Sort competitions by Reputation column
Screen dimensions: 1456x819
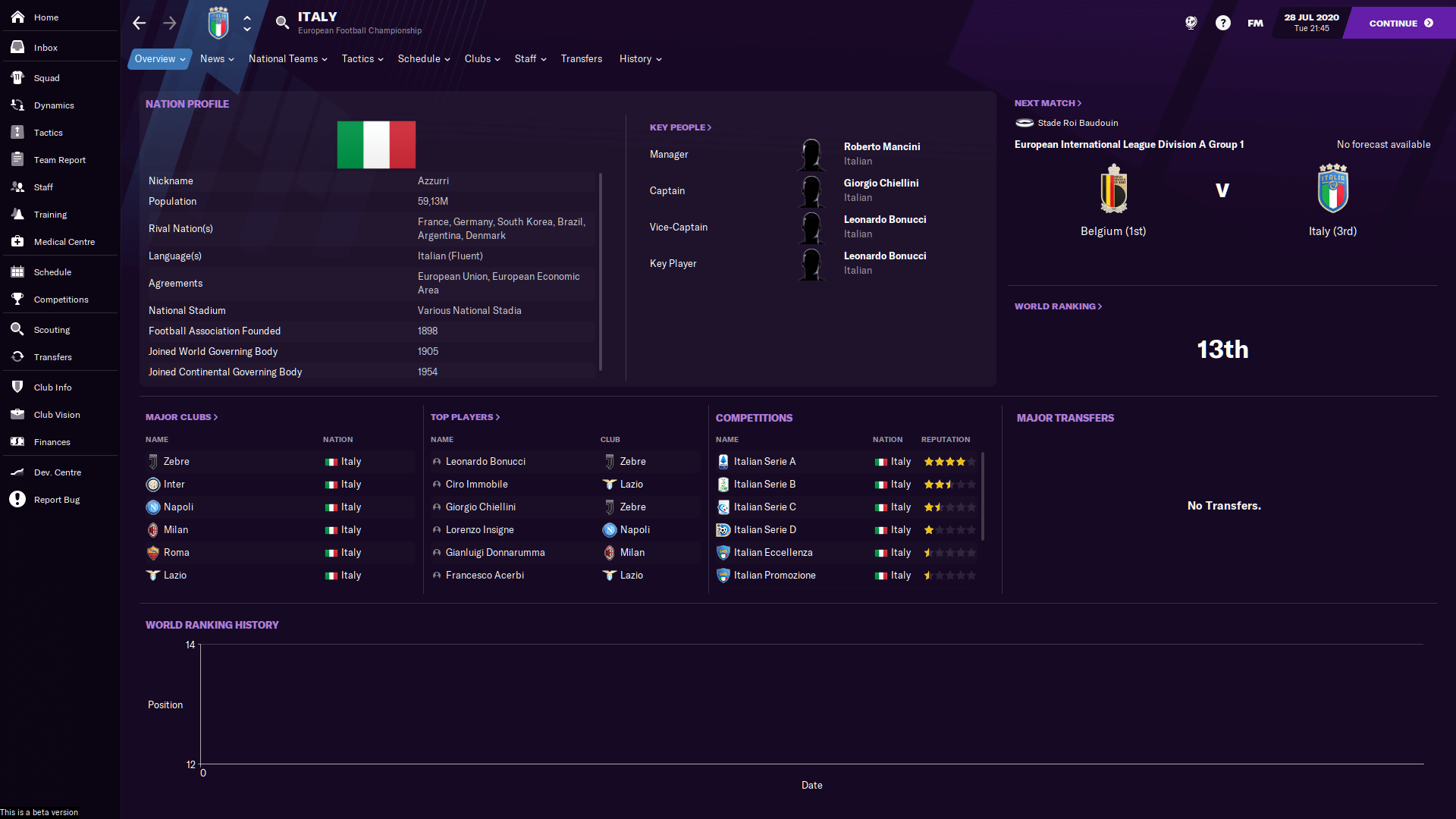coord(946,440)
